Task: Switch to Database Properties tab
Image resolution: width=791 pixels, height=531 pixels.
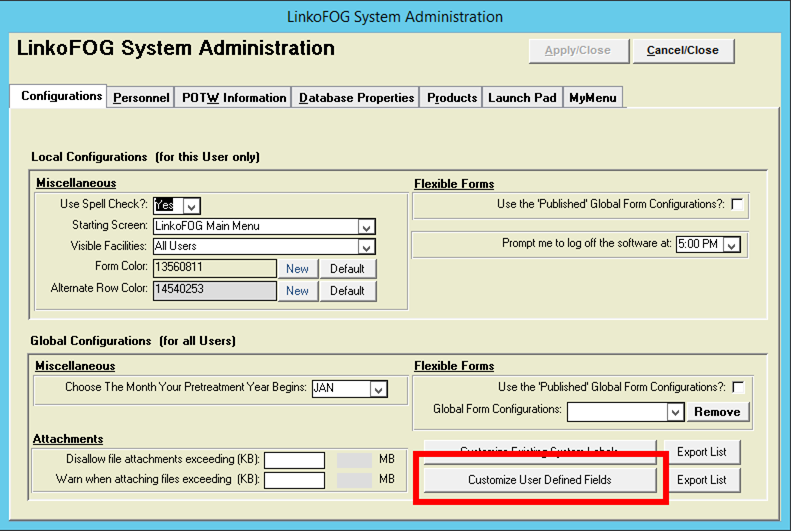Action: click(x=356, y=98)
